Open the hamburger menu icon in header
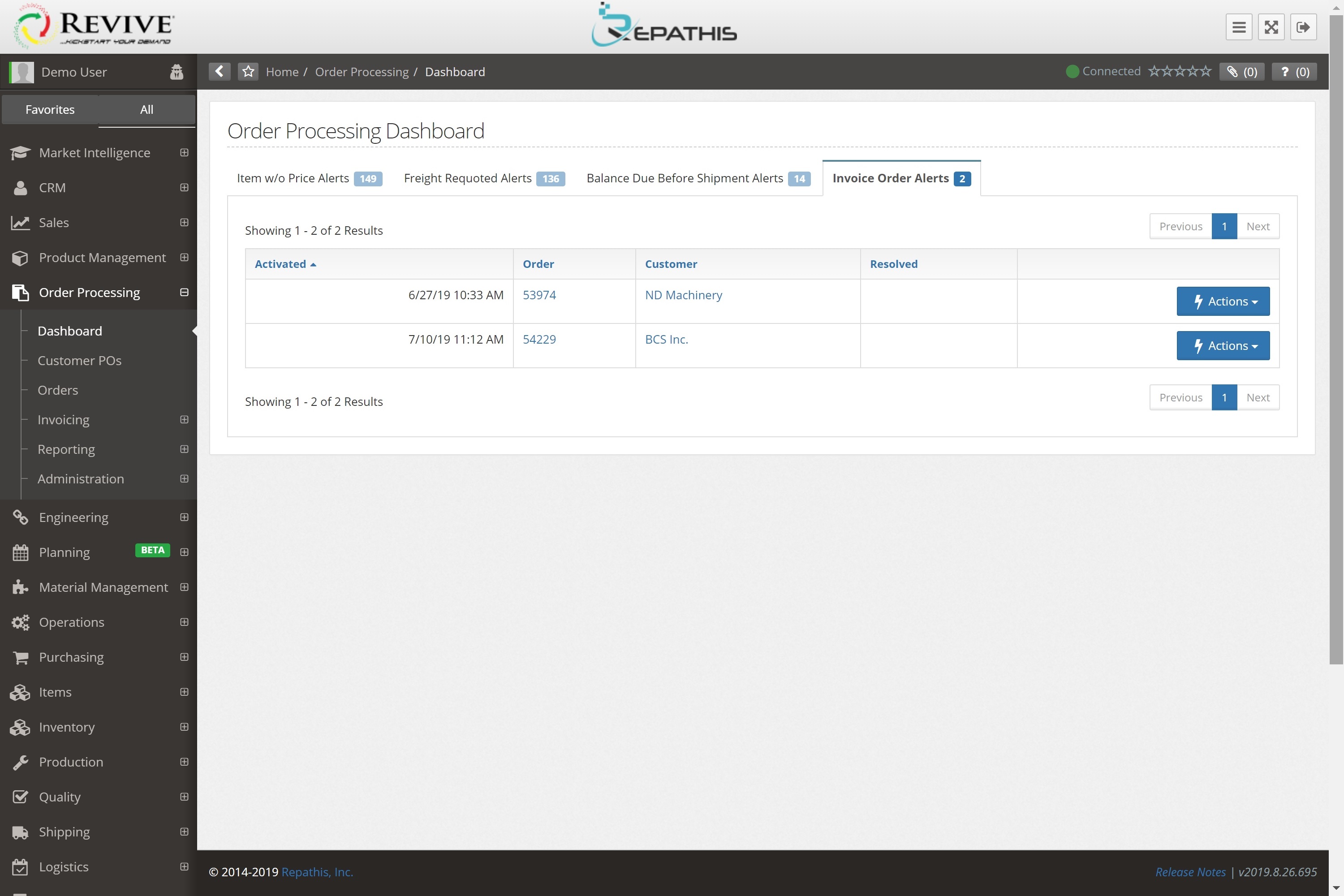1344x896 pixels. [1238, 27]
